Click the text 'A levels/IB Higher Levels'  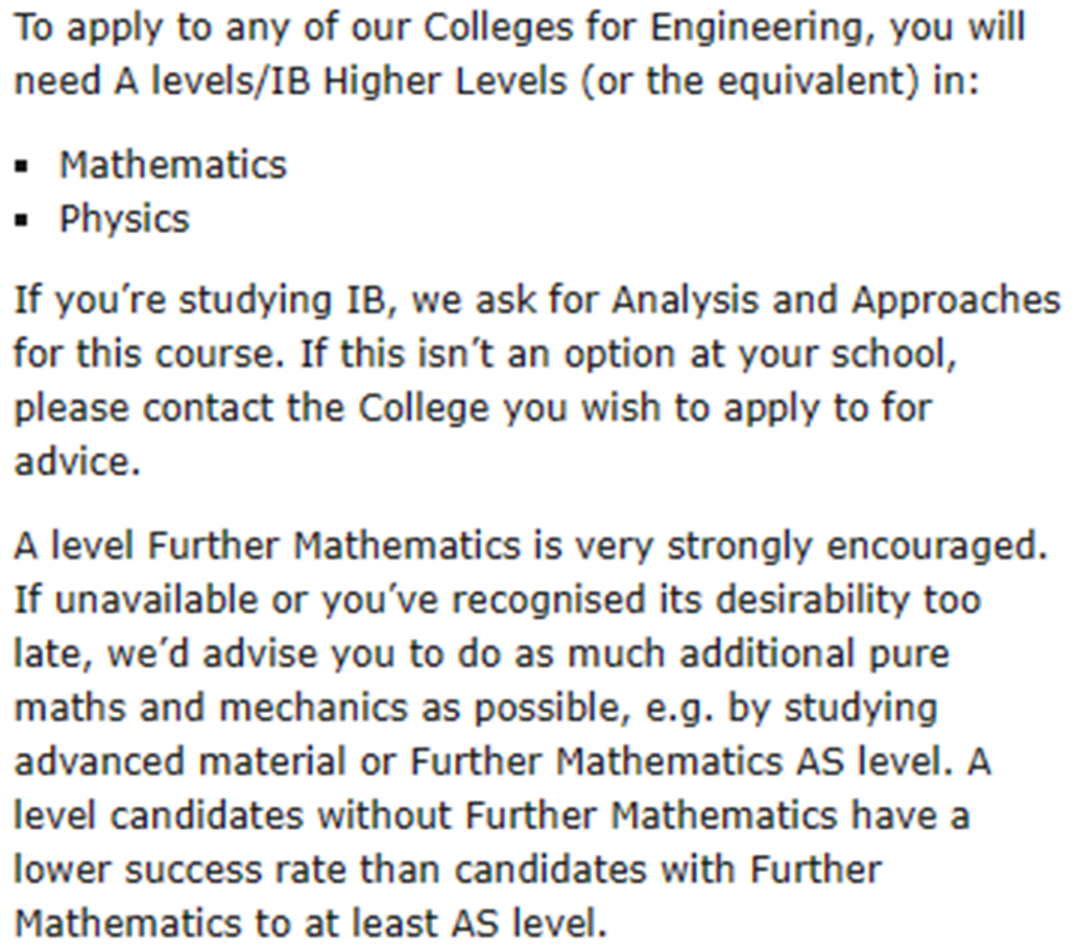coord(340,81)
